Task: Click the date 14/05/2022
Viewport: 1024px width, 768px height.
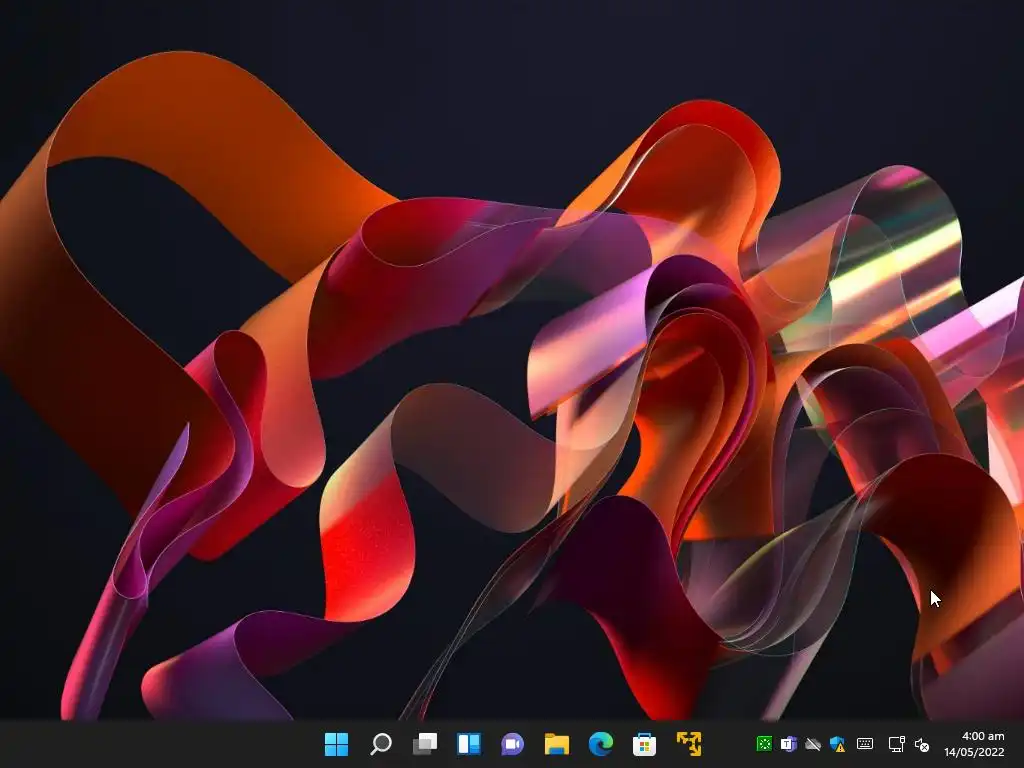Action: tap(974, 752)
